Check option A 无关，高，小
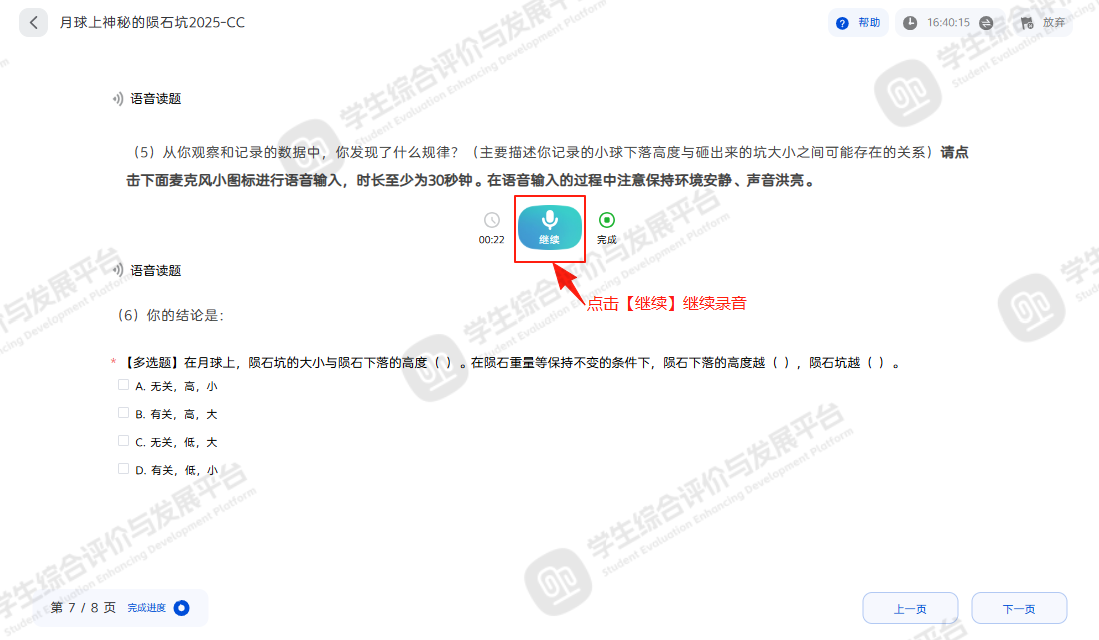1099x640 pixels. [x=123, y=385]
